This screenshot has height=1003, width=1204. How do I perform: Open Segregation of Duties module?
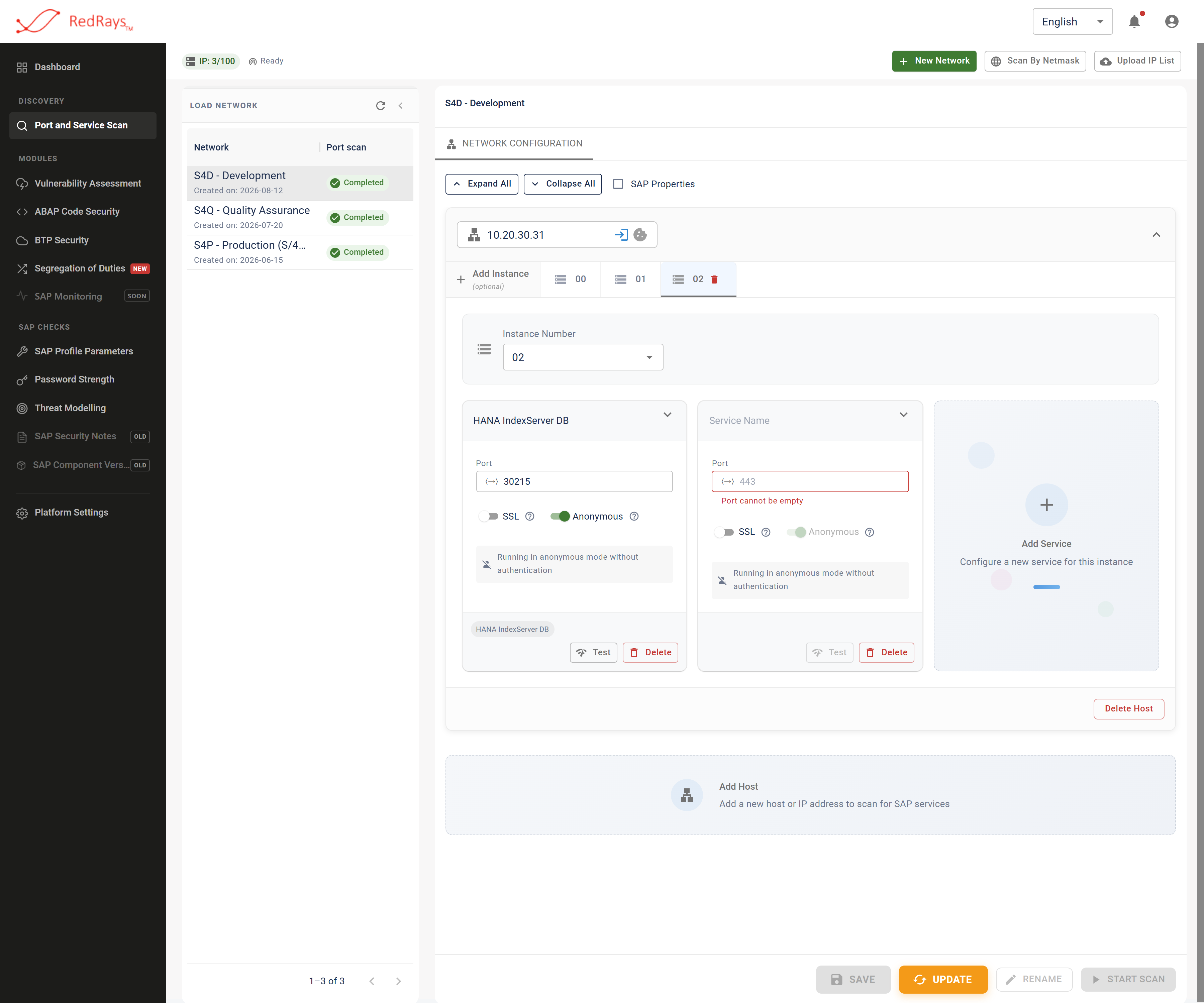83,268
